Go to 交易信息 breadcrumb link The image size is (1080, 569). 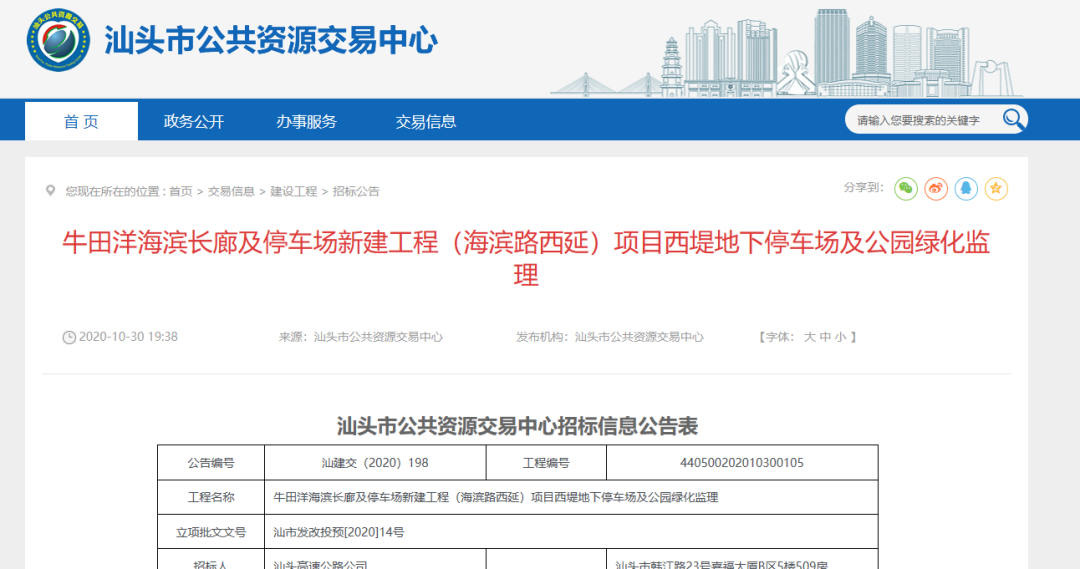coord(231,192)
